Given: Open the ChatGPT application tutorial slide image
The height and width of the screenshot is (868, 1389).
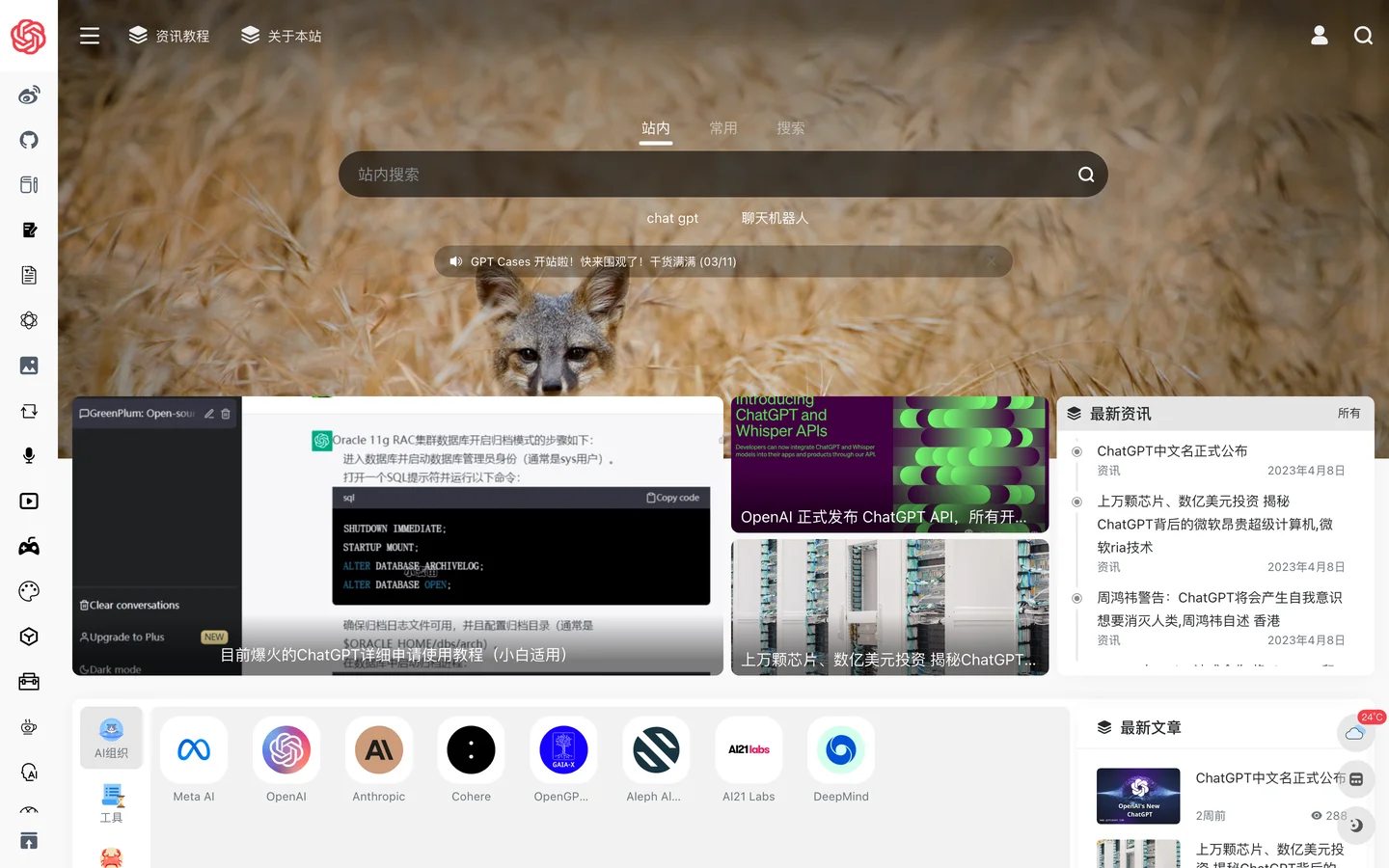Looking at the screenshot, I should point(397,535).
